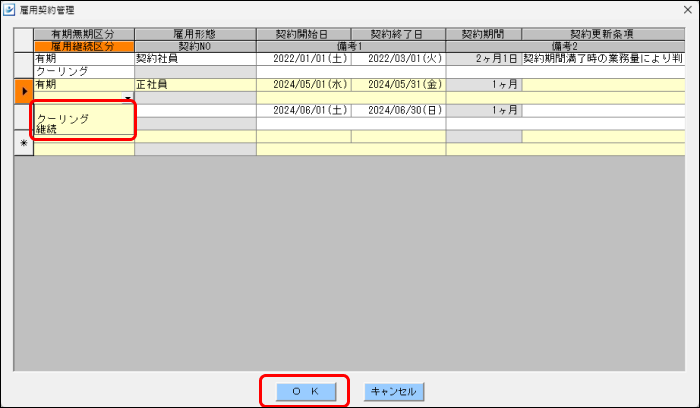Select 有期 in the 契約社員 row
Viewport: 700px width, 408px height.
point(84,58)
